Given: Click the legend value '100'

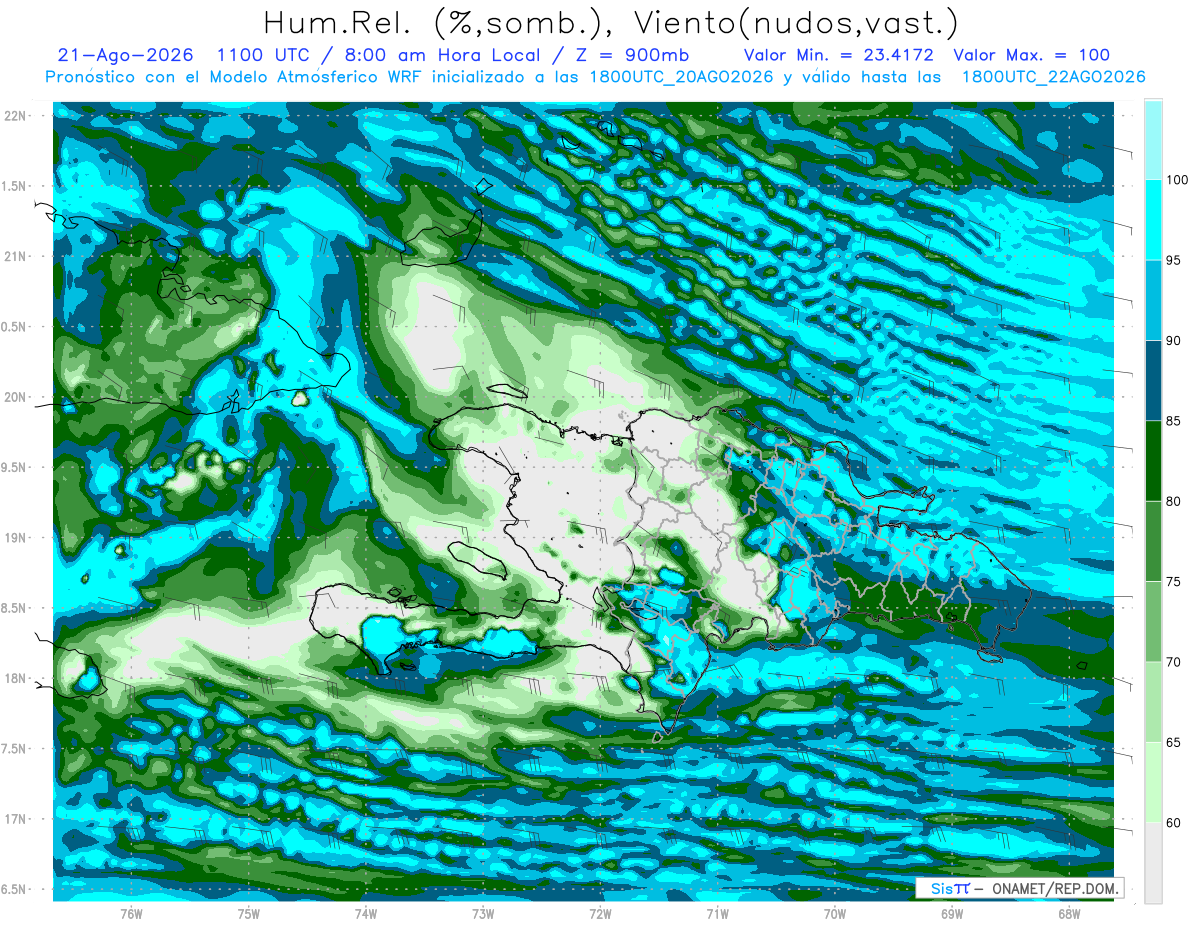Looking at the screenshot, I should click(x=1177, y=180).
